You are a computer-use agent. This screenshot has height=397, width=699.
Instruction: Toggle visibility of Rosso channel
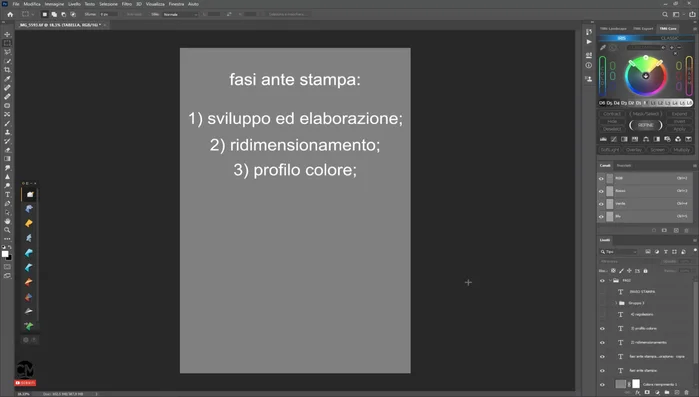(601, 191)
